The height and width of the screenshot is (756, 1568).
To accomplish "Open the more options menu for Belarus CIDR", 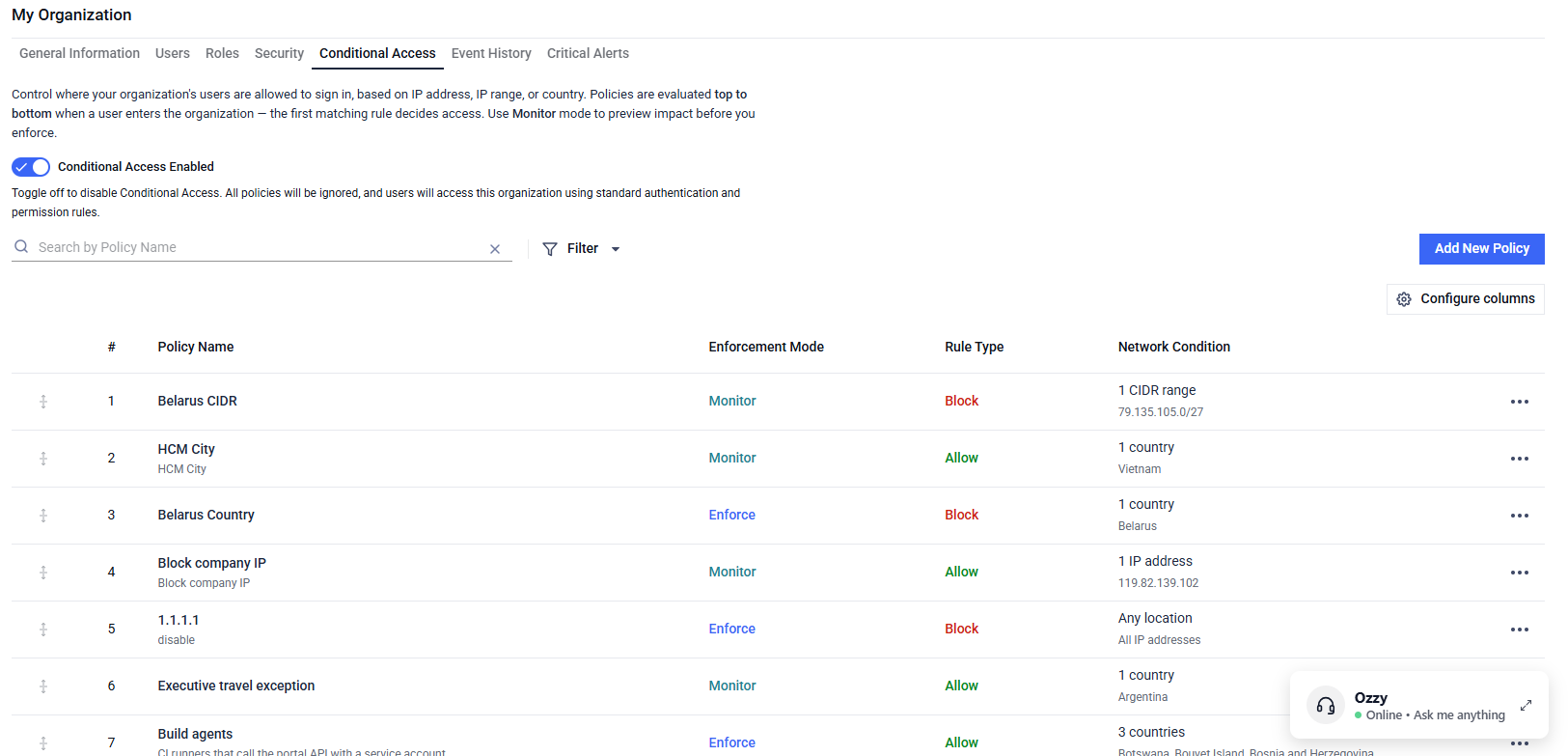I will click(x=1520, y=402).
